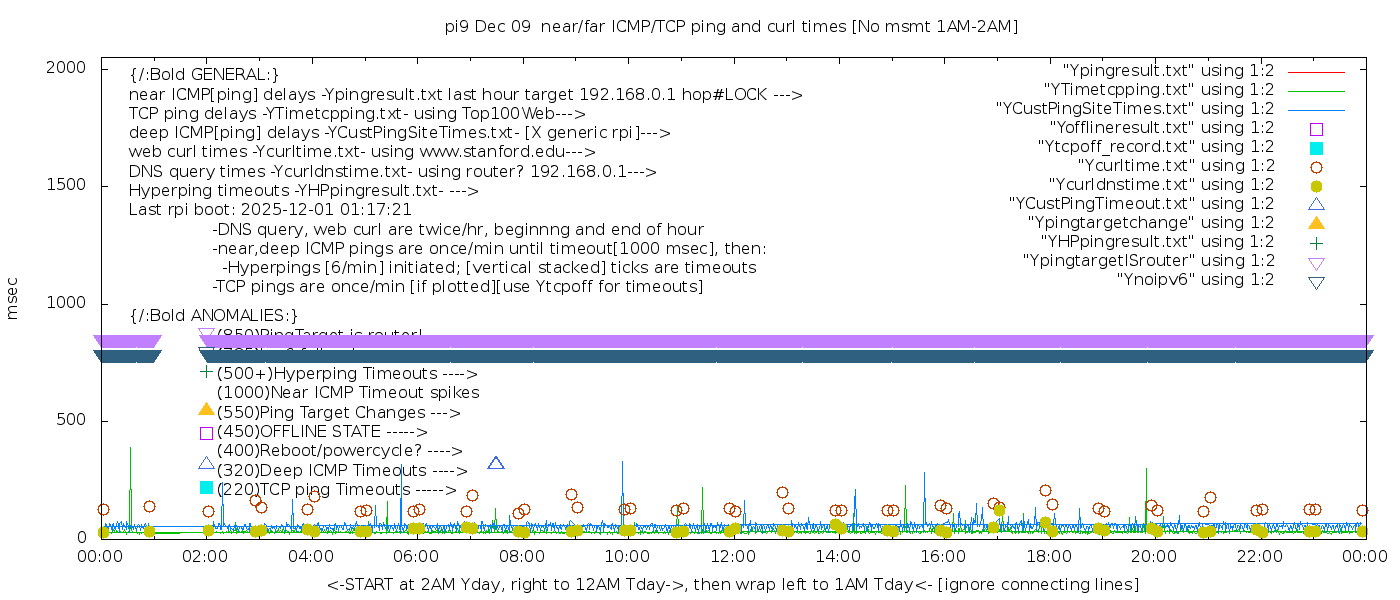Click the purple square beside the Yofflineresult.txt legend entry
Image resolution: width=1400 pixels, height=600 pixels.
click(1316, 128)
